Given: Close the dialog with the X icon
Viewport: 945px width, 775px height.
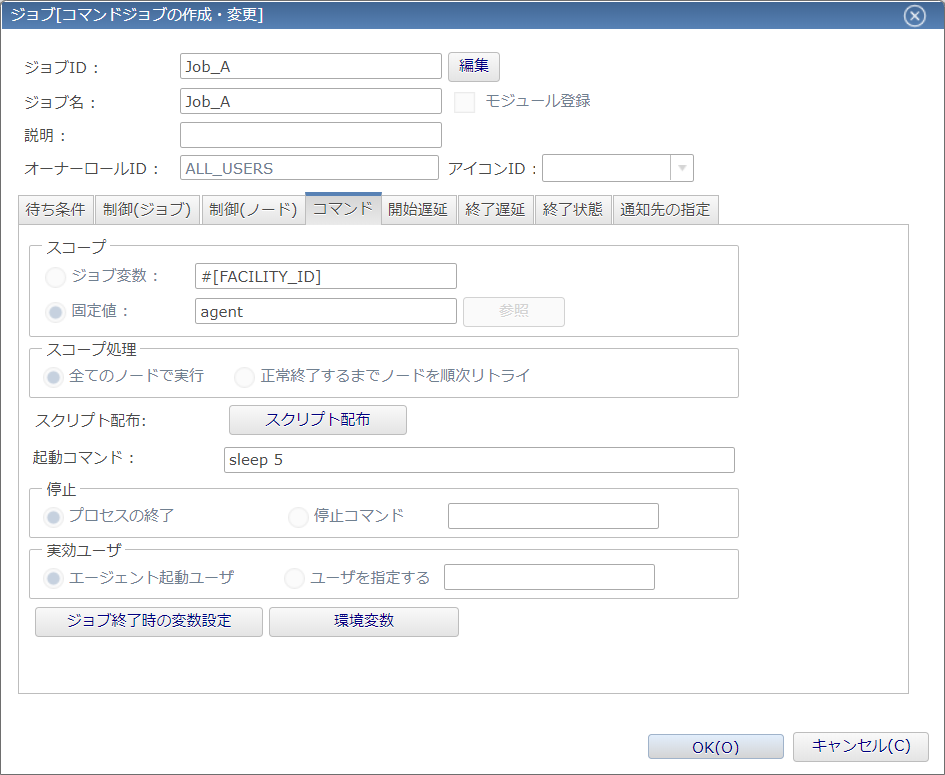Looking at the screenshot, I should tap(914, 16).
